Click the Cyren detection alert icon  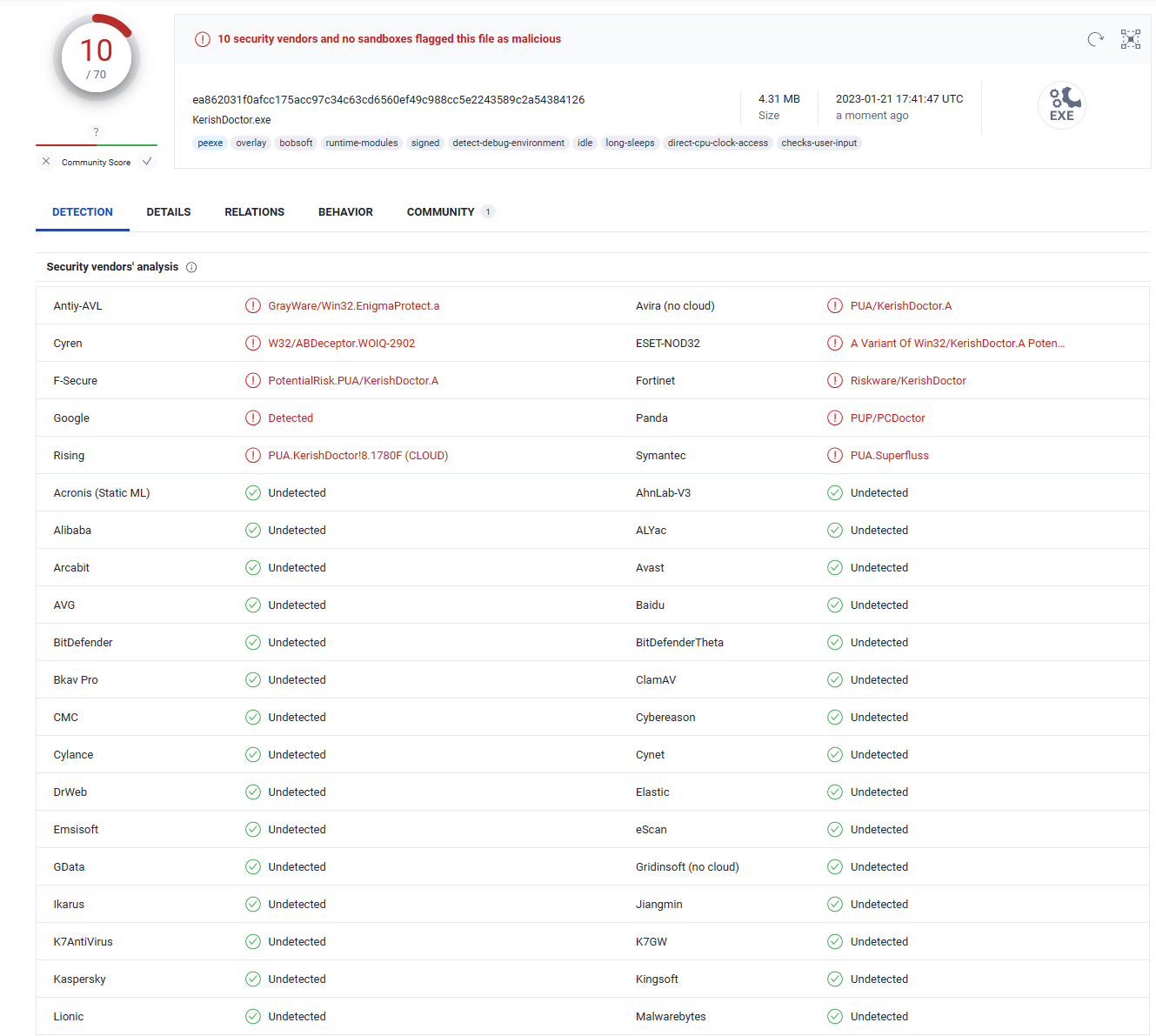click(x=253, y=344)
